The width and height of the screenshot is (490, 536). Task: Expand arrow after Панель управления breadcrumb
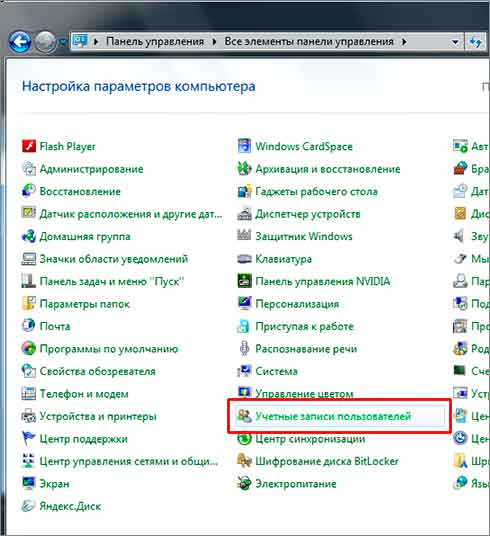pyautogui.click(x=214, y=42)
